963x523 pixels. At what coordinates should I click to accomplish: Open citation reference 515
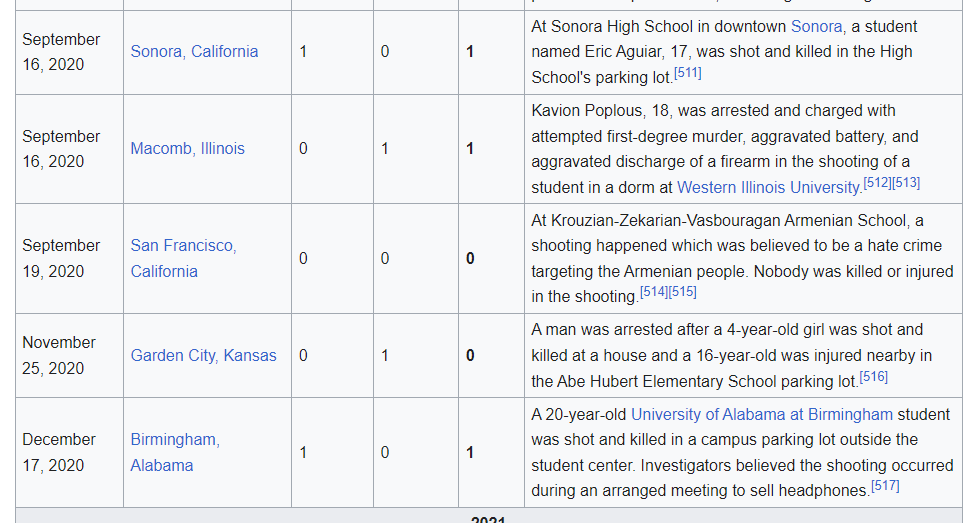pyautogui.click(x=682, y=292)
